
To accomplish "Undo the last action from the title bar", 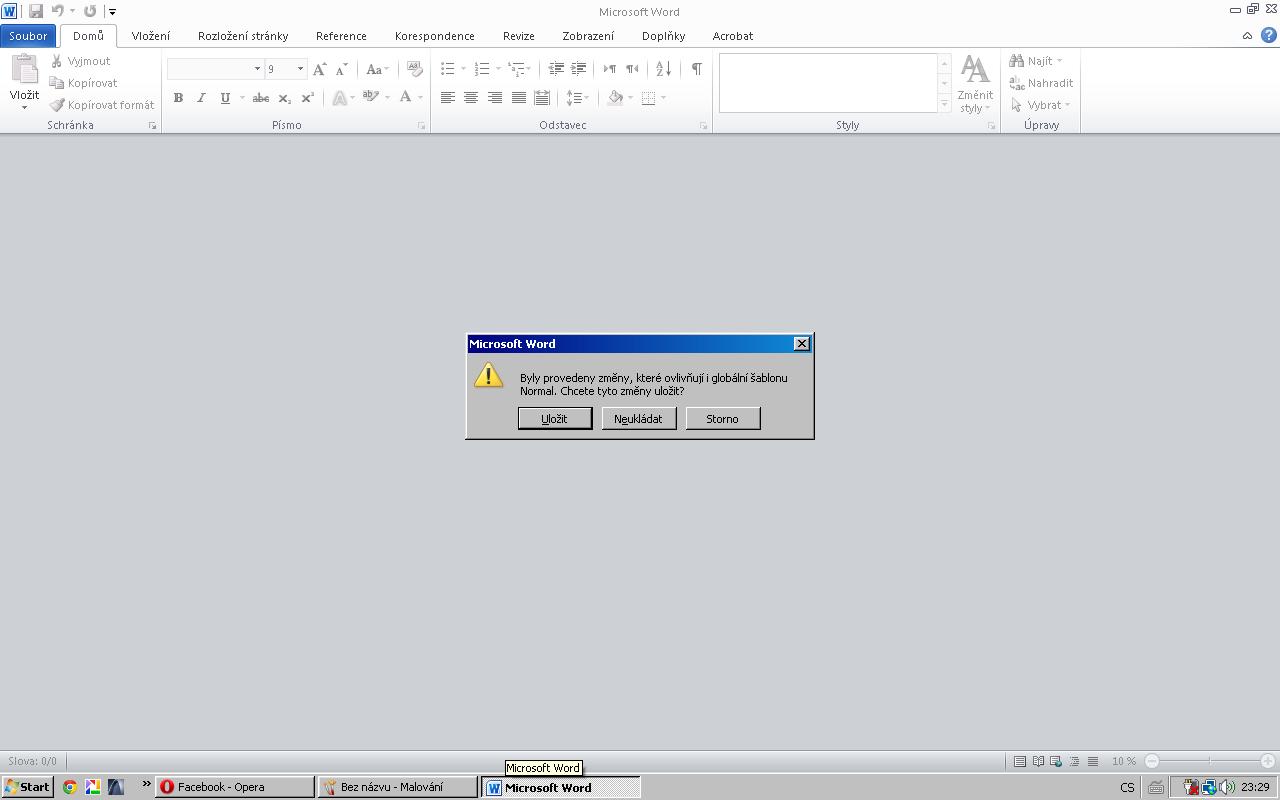I will point(57,11).
